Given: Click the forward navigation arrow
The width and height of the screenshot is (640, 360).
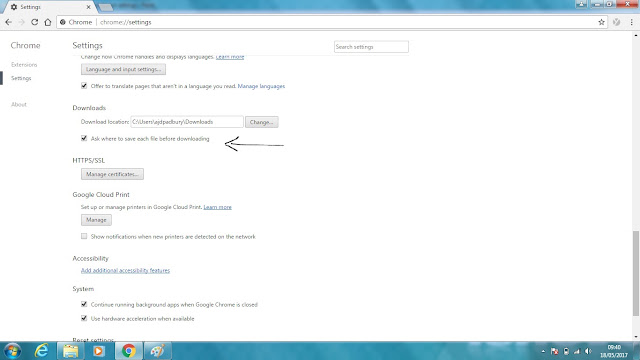Looking at the screenshot, I should coord(22,22).
